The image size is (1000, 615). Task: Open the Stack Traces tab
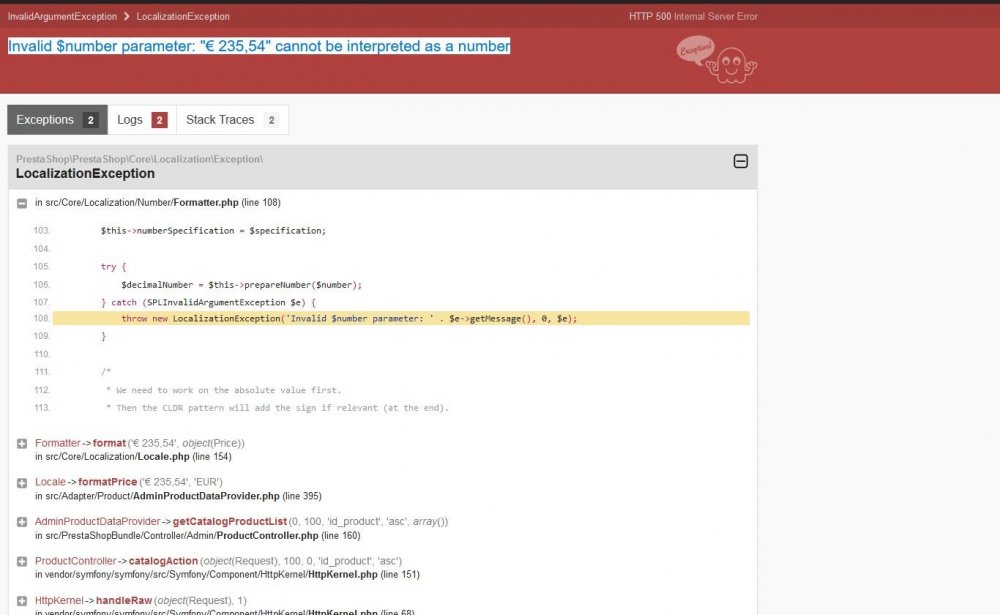coord(219,119)
